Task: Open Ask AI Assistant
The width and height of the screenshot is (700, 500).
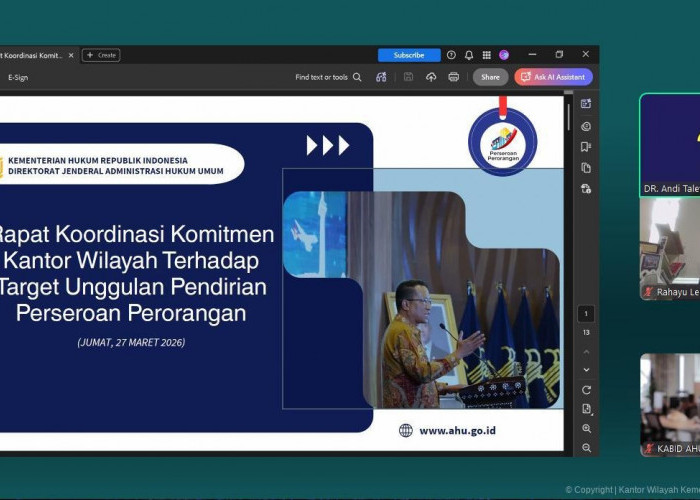Action: point(554,77)
